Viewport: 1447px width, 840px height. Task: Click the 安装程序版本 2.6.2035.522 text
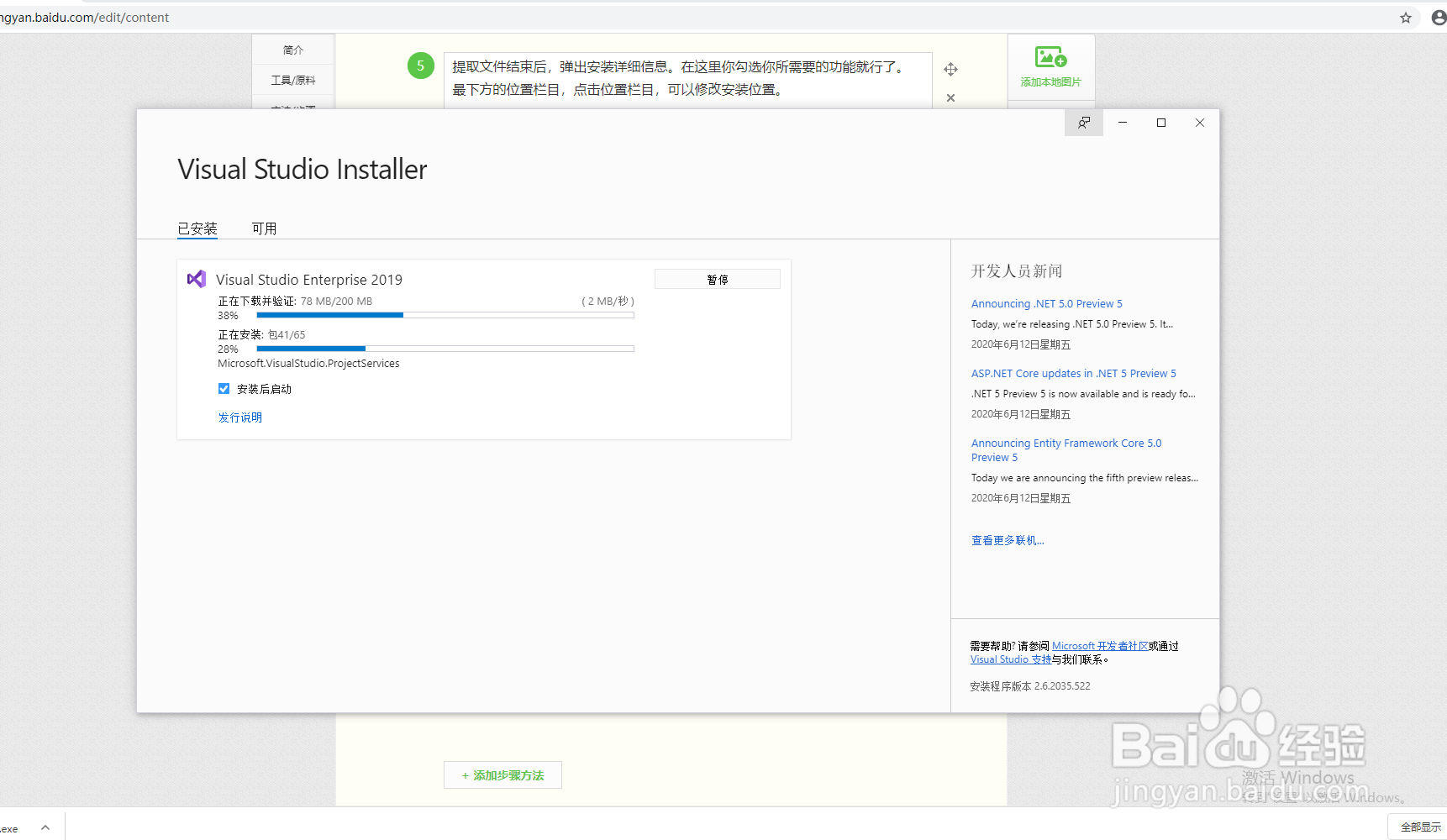1030,686
